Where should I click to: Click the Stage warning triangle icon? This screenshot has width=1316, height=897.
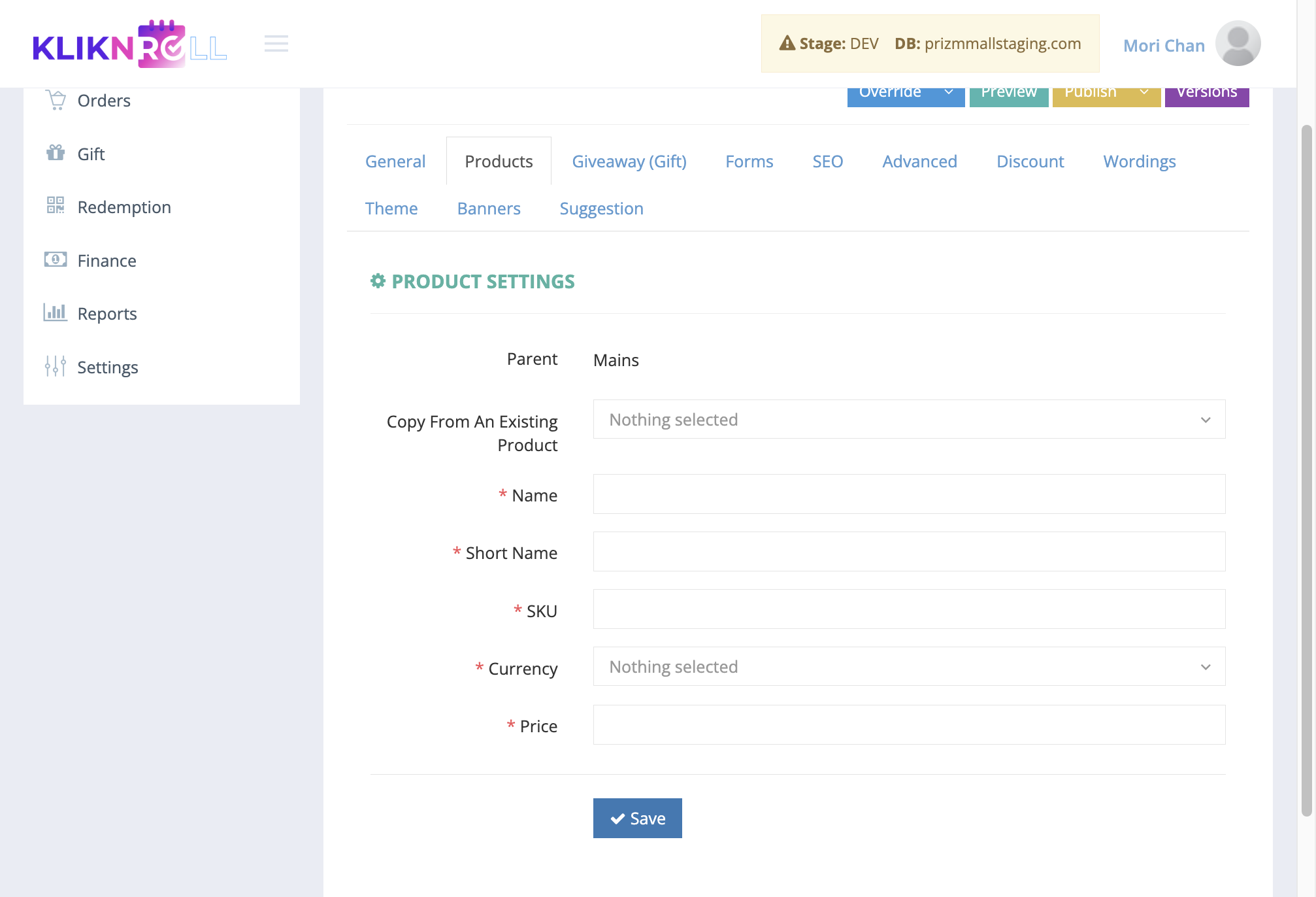point(787,43)
